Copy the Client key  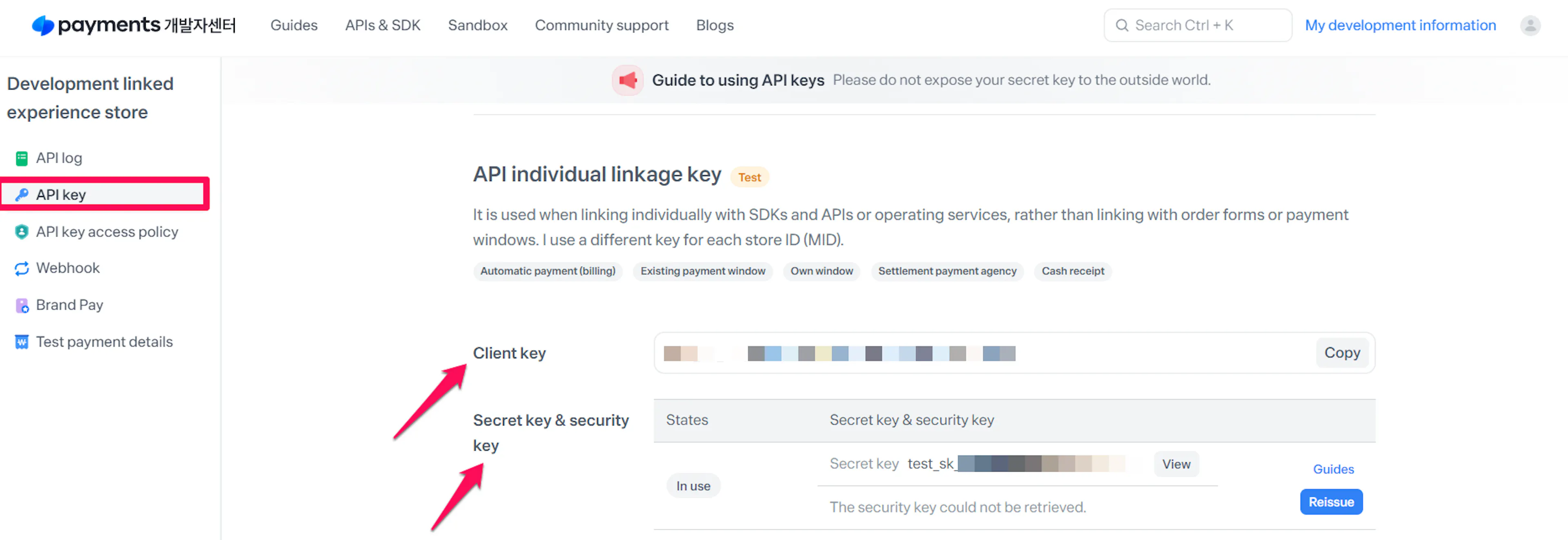(x=1341, y=353)
